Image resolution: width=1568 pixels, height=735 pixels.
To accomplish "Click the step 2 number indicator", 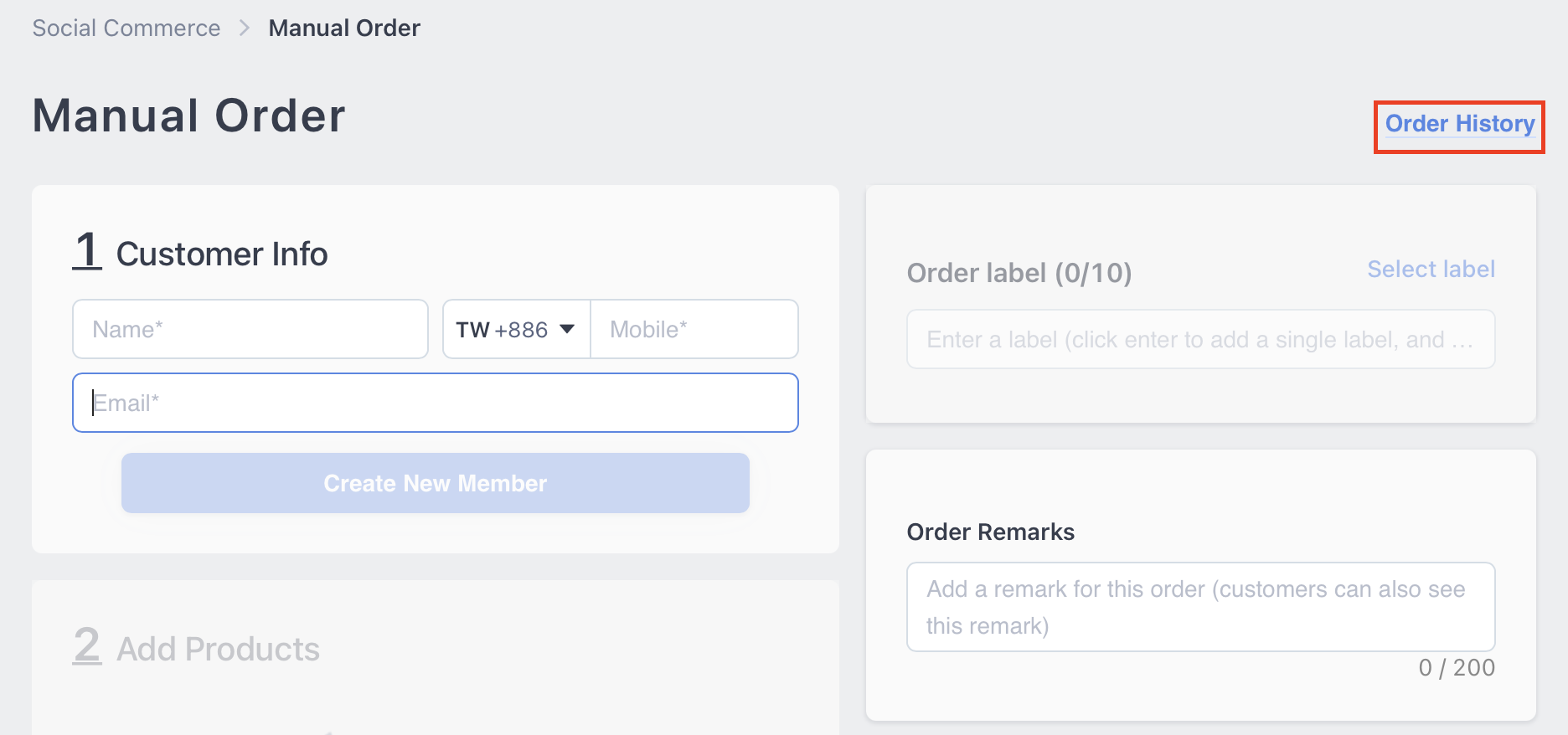I will pyautogui.click(x=87, y=645).
